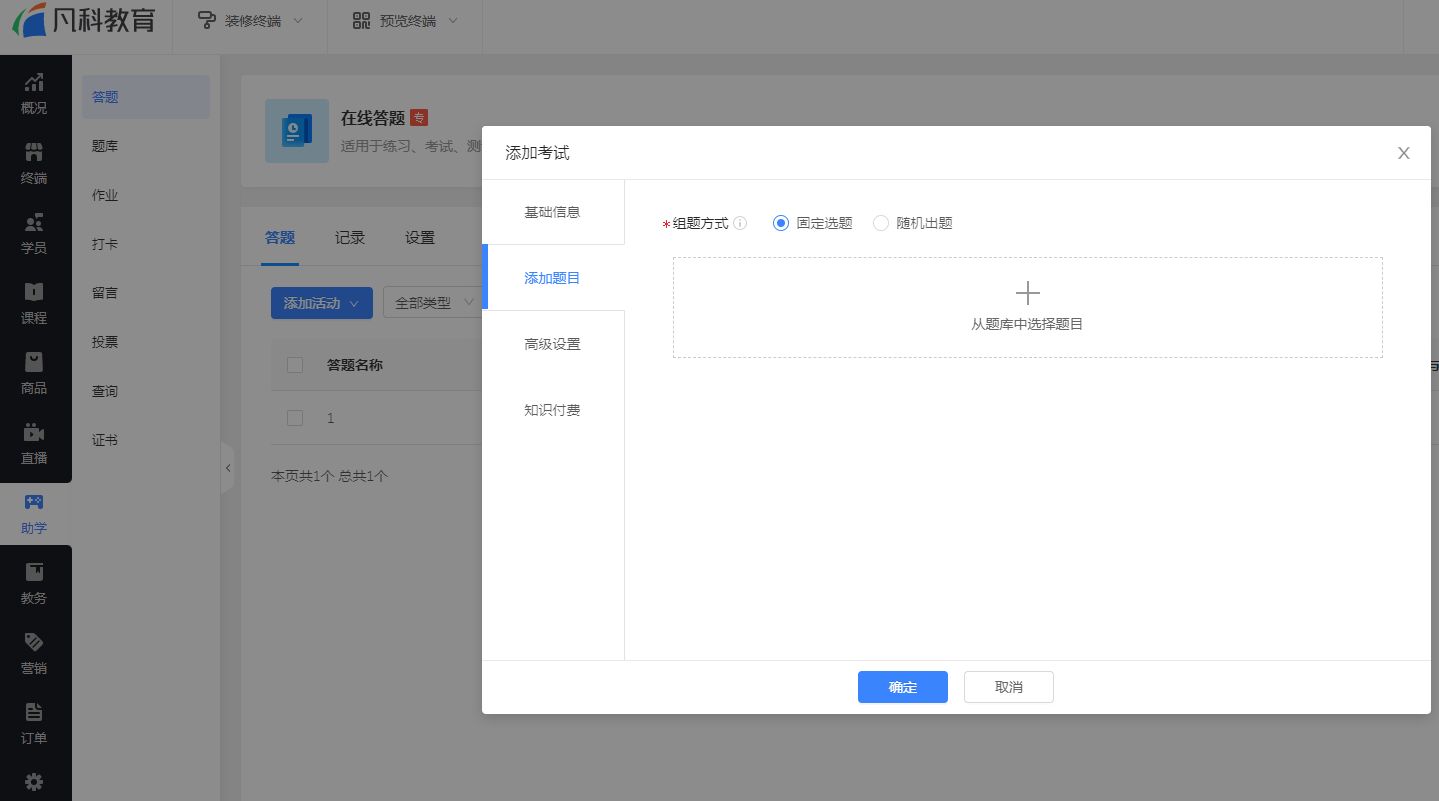Viewport: 1439px width, 801px height.
Task: Open the 全部类型 filter dropdown
Action: pos(434,303)
